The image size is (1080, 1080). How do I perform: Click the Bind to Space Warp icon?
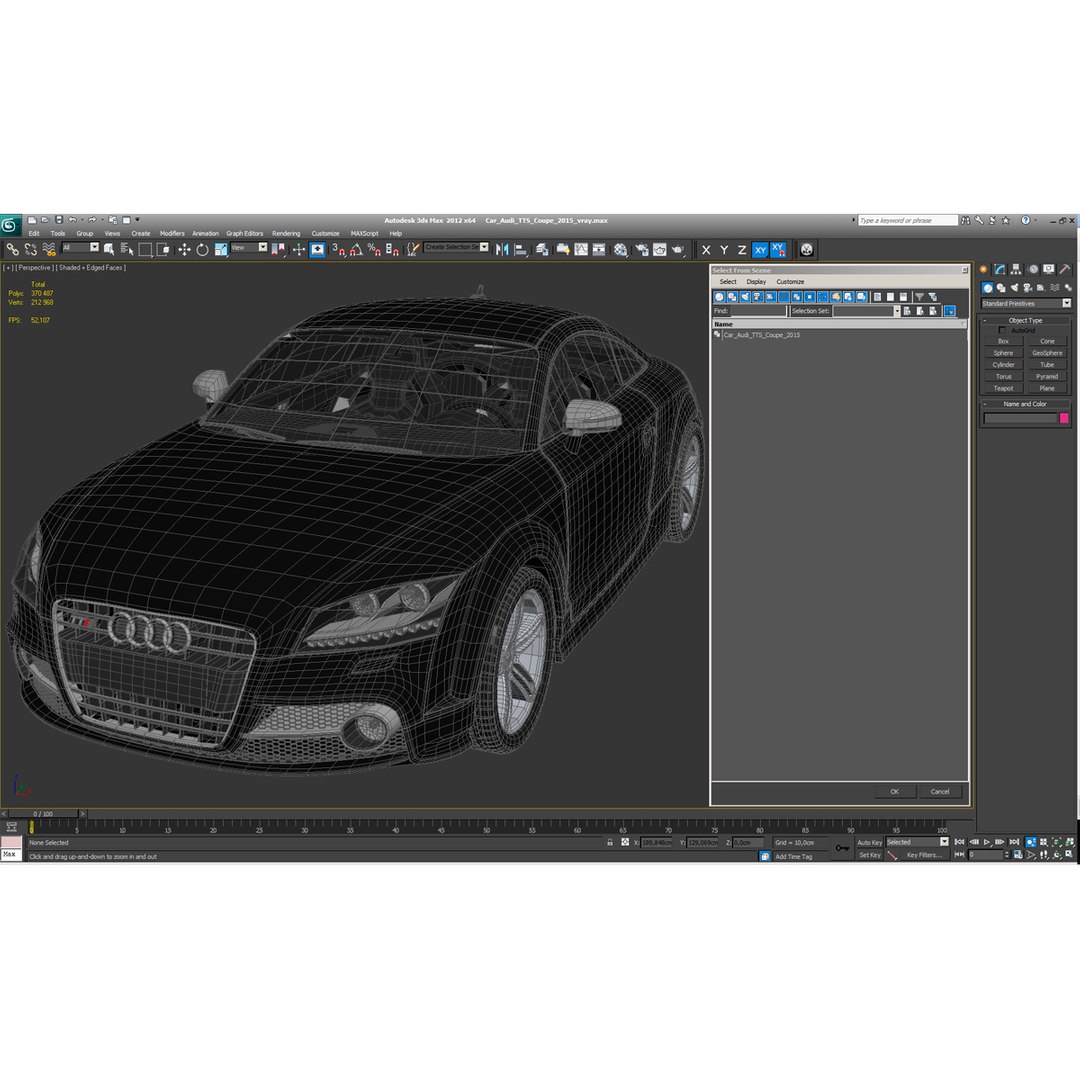pyautogui.click(x=49, y=249)
